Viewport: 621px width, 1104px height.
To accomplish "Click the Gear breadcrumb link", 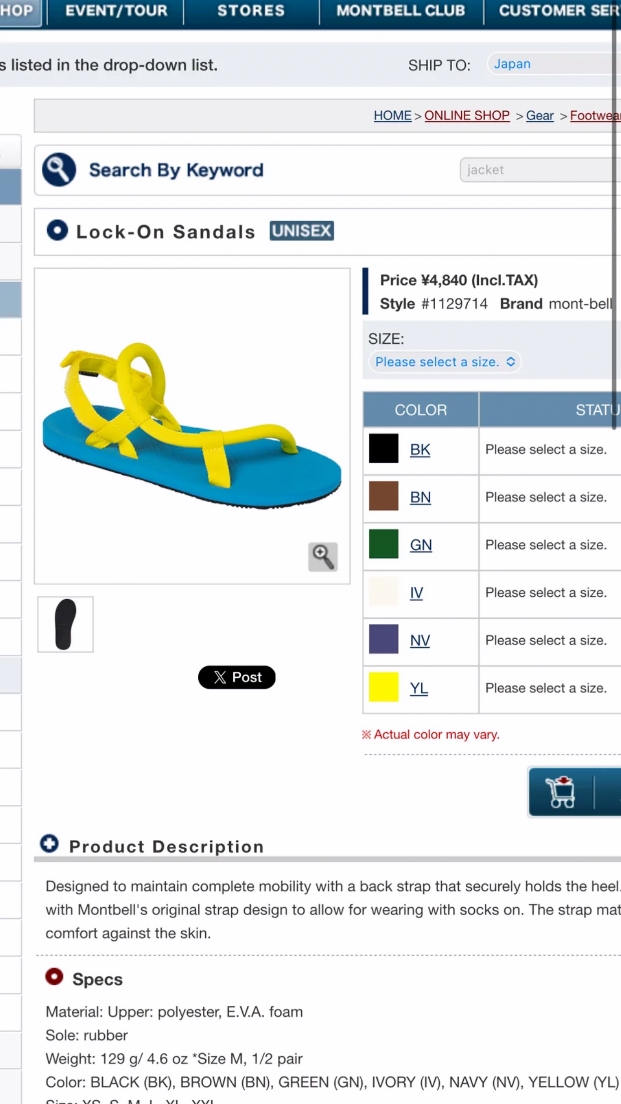I will pos(540,116).
